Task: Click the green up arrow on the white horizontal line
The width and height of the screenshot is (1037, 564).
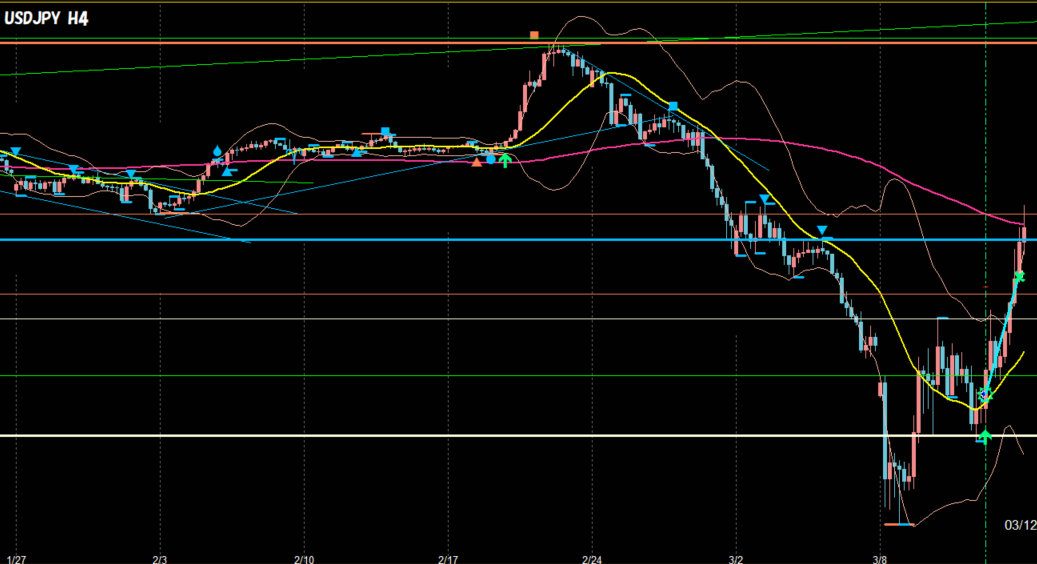Action: (x=985, y=436)
